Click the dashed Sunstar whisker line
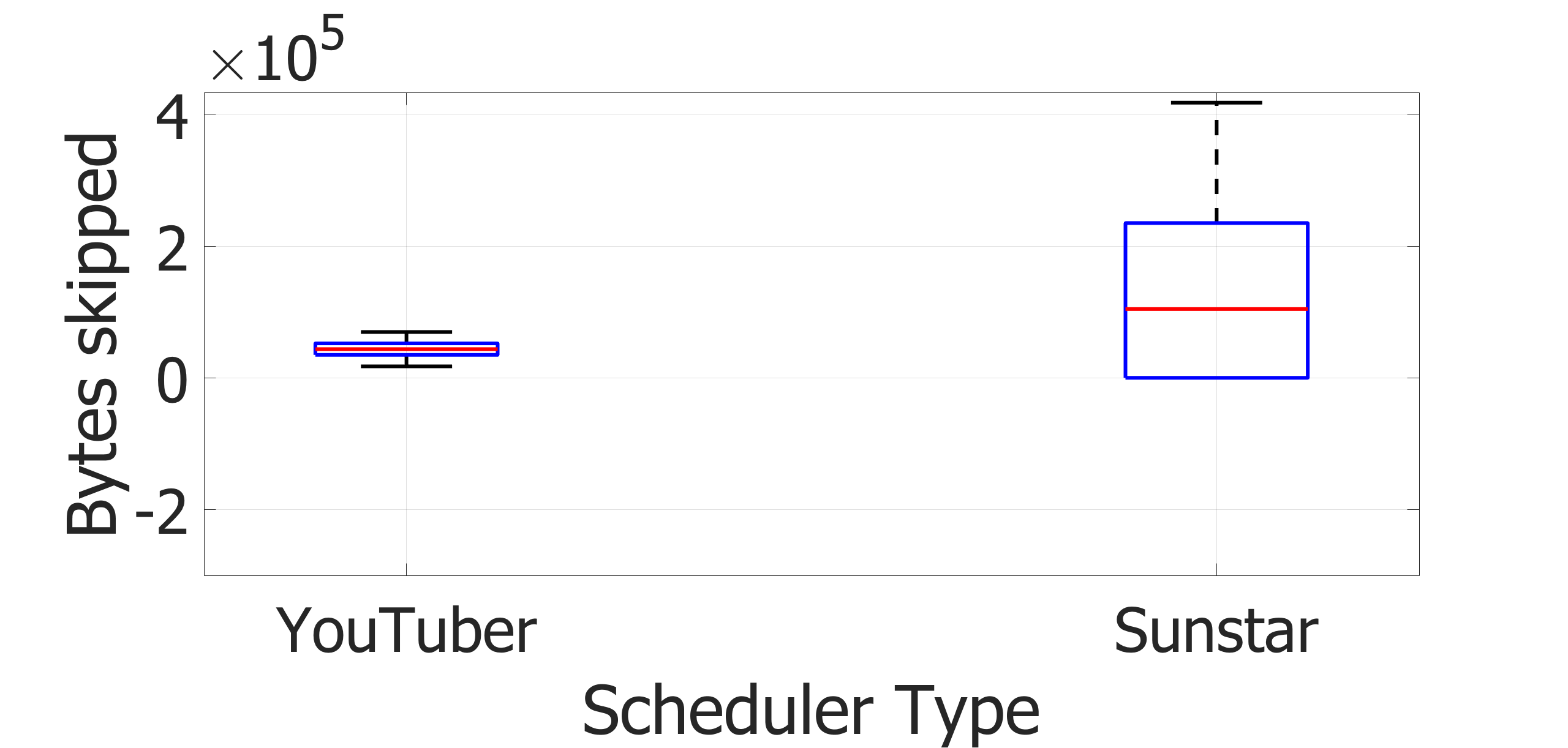Image resolution: width=1568 pixels, height=748 pixels. [x=1216, y=163]
